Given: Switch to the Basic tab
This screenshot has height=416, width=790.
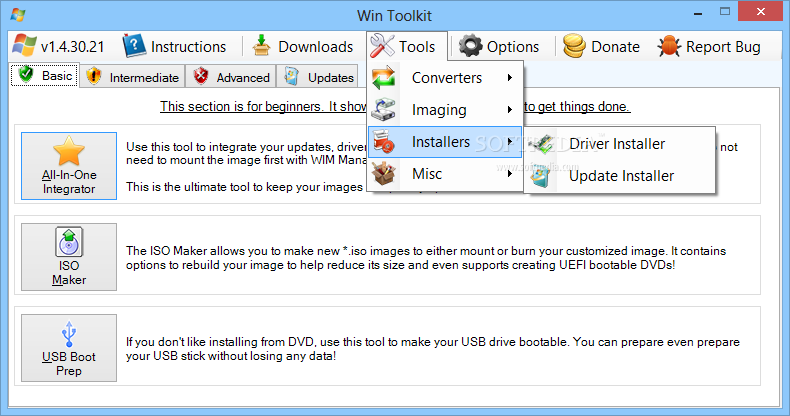Looking at the screenshot, I should [x=45, y=75].
